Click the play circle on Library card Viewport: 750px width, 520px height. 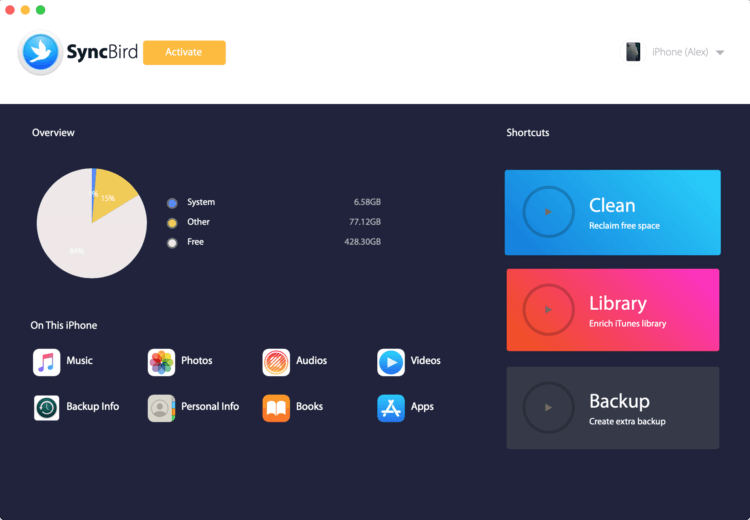[x=549, y=310]
